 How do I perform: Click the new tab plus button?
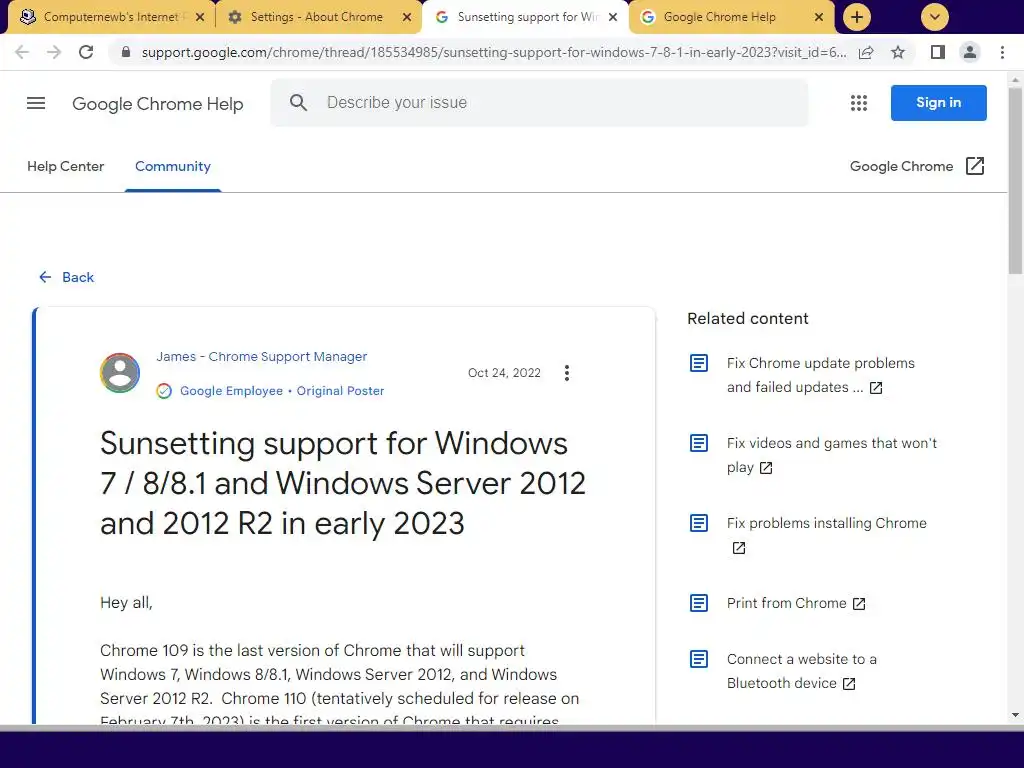(x=857, y=17)
